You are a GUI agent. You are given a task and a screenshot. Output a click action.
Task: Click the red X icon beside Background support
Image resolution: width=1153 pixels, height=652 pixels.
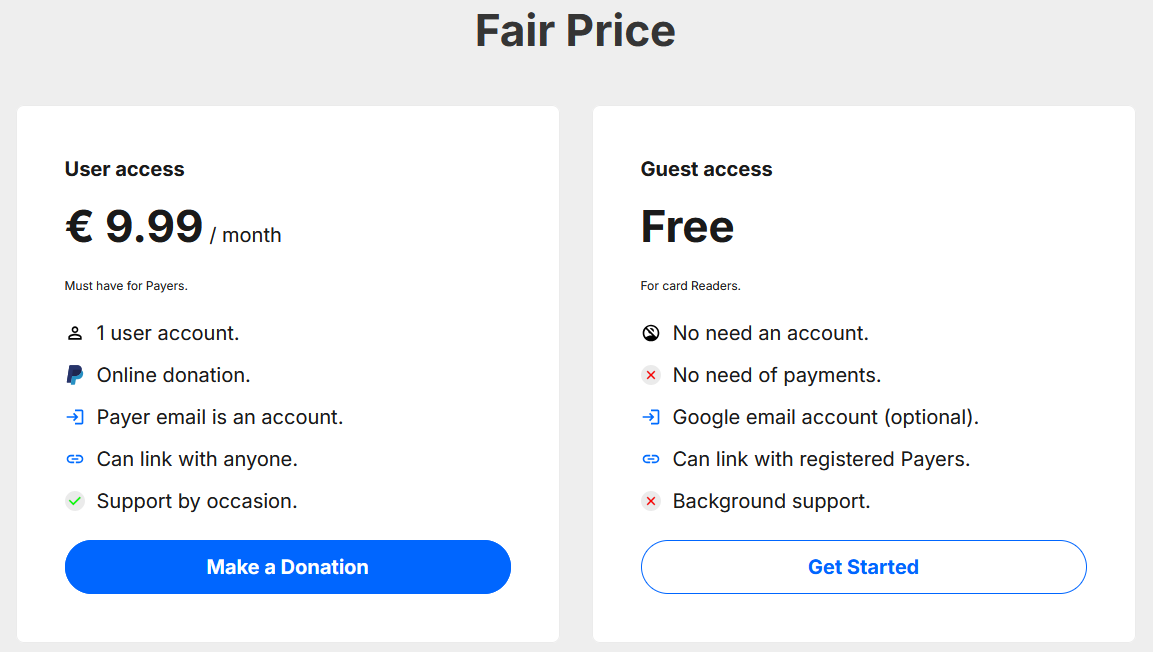pos(650,501)
